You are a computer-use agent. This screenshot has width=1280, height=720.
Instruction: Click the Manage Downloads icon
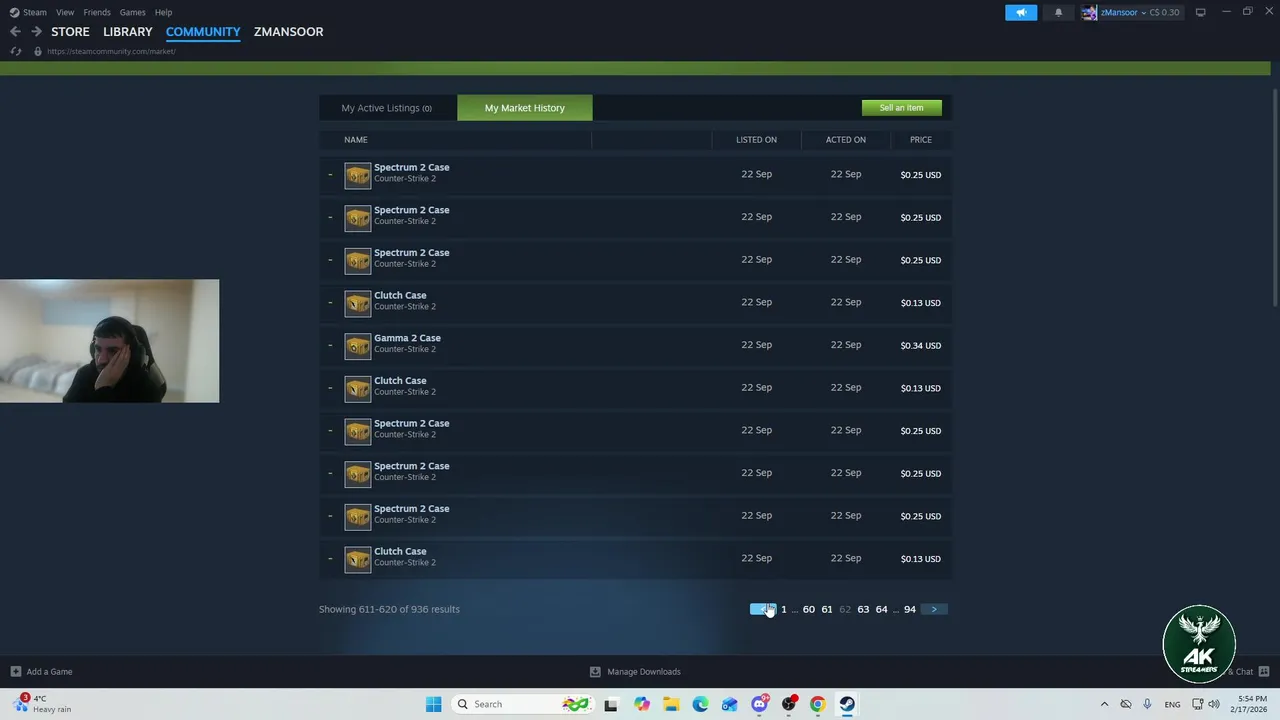(x=595, y=671)
